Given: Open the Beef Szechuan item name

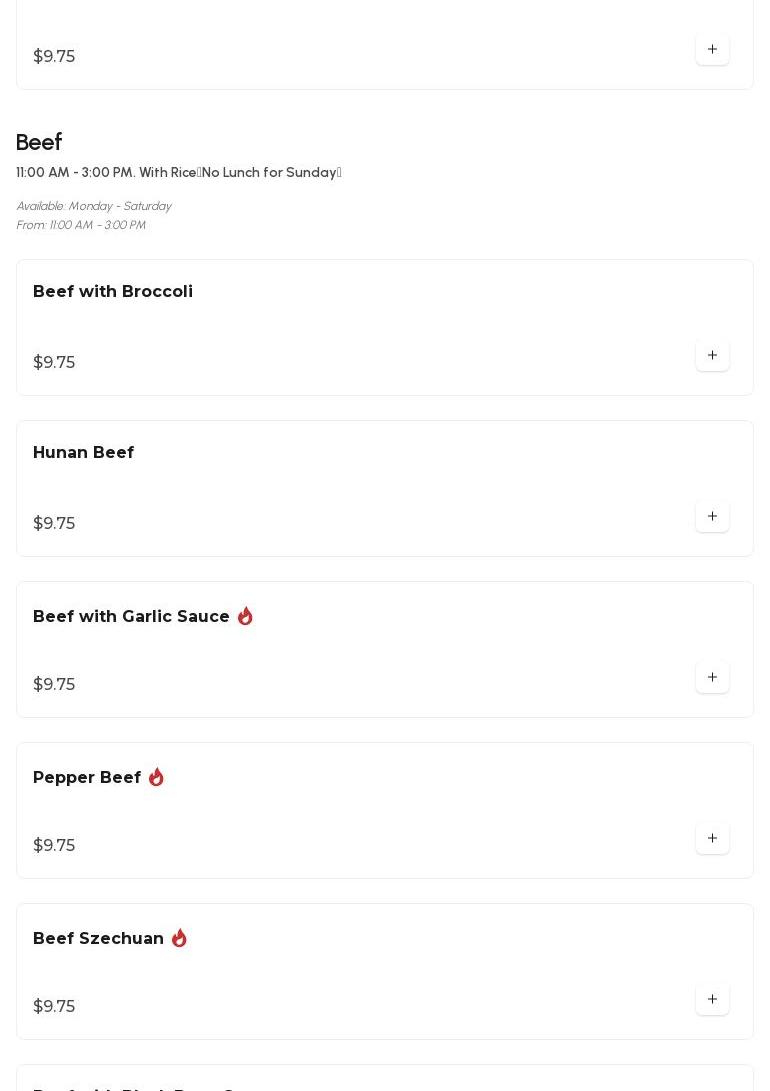Looking at the screenshot, I should (98, 938).
